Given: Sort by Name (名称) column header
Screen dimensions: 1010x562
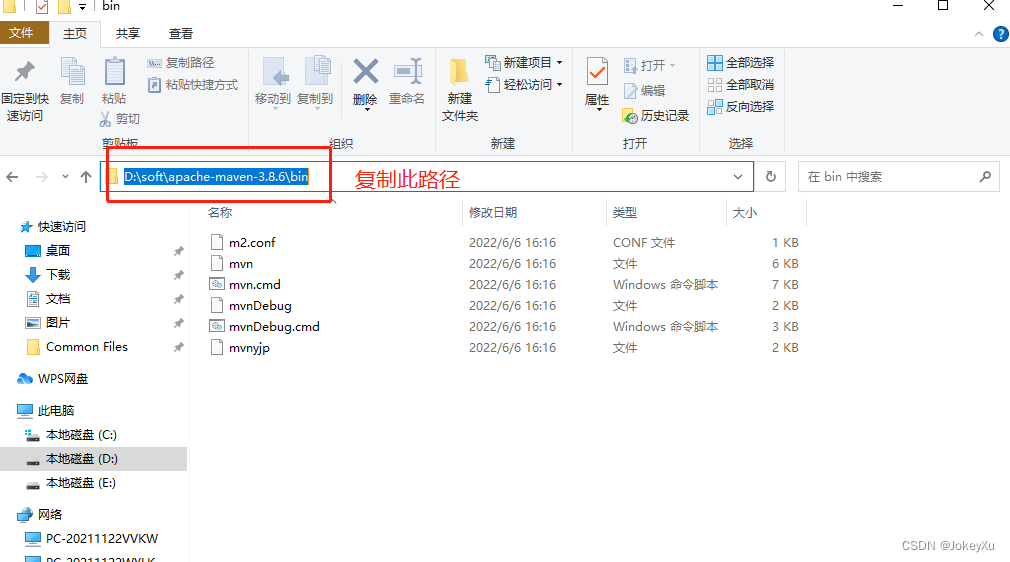Looking at the screenshot, I should [220, 213].
